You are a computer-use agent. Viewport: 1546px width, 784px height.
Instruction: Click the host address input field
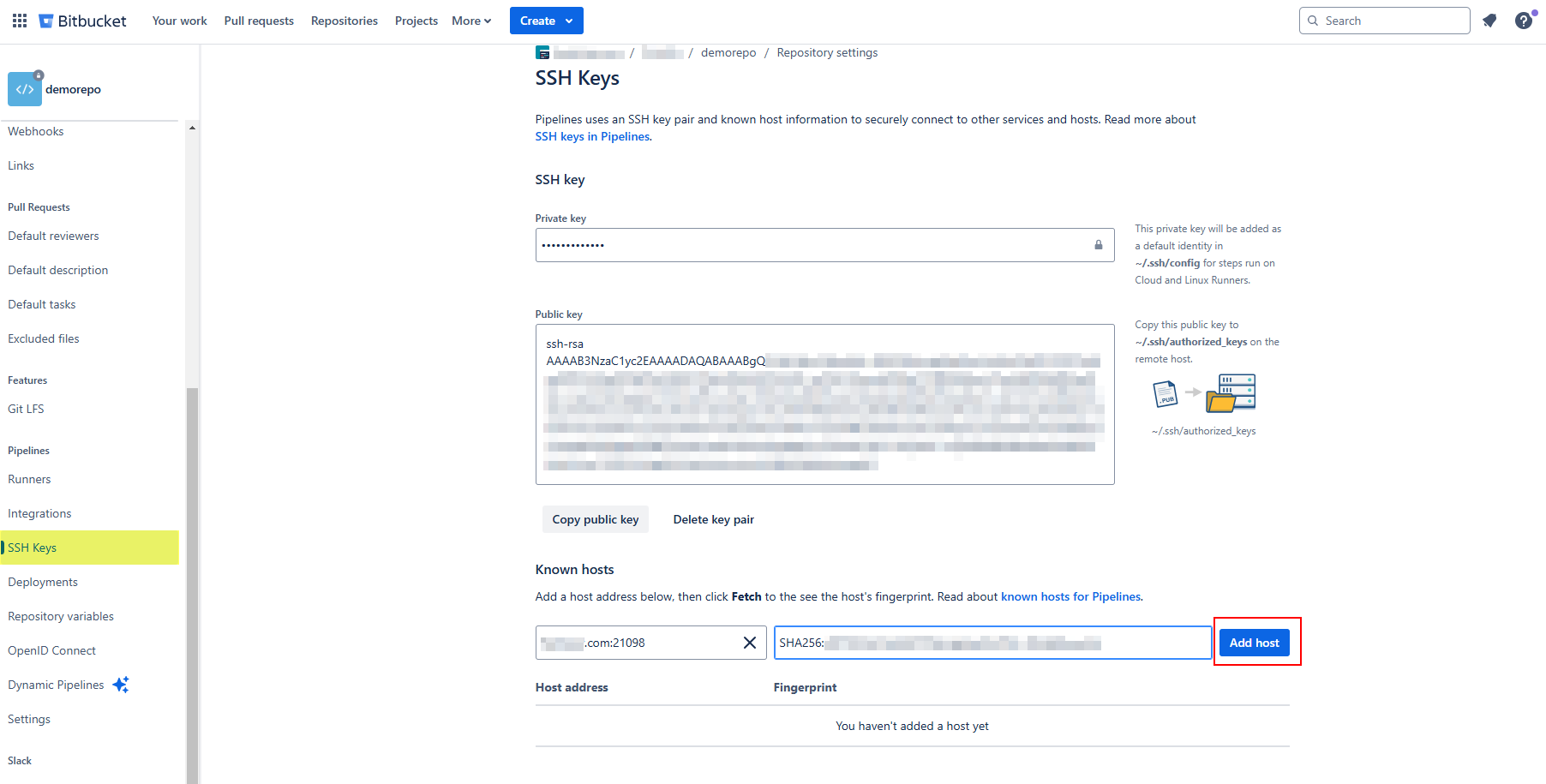(651, 643)
